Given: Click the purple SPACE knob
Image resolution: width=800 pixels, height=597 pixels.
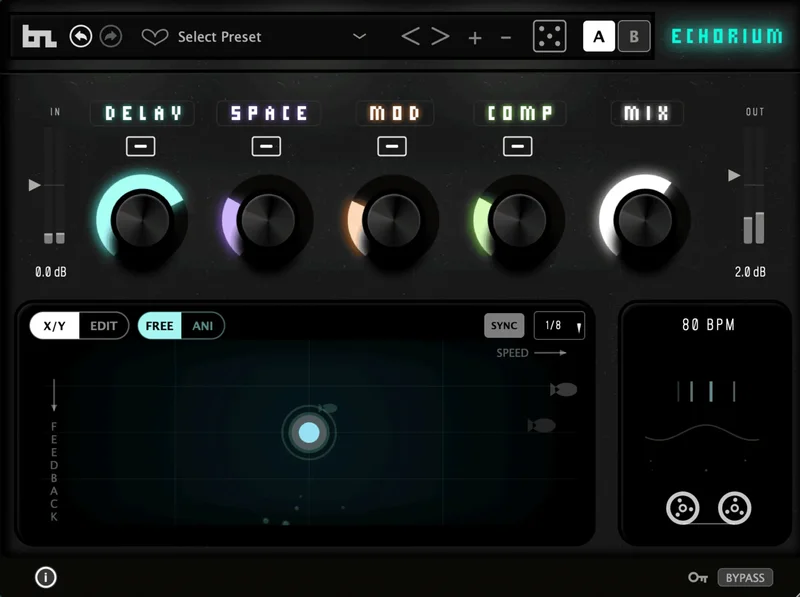Looking at the screenshot, I should 268,220.
